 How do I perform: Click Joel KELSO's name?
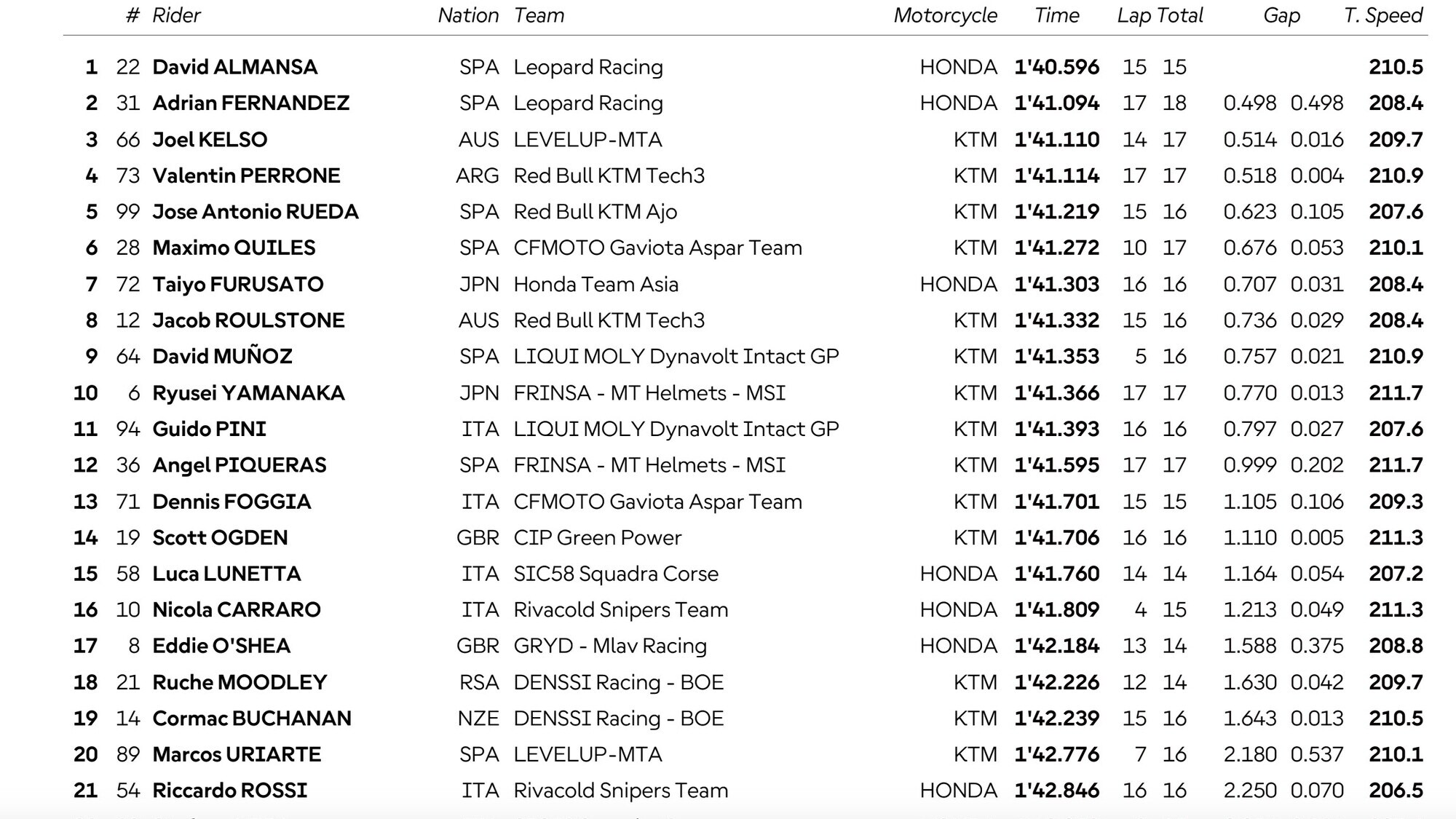(210, 140)
